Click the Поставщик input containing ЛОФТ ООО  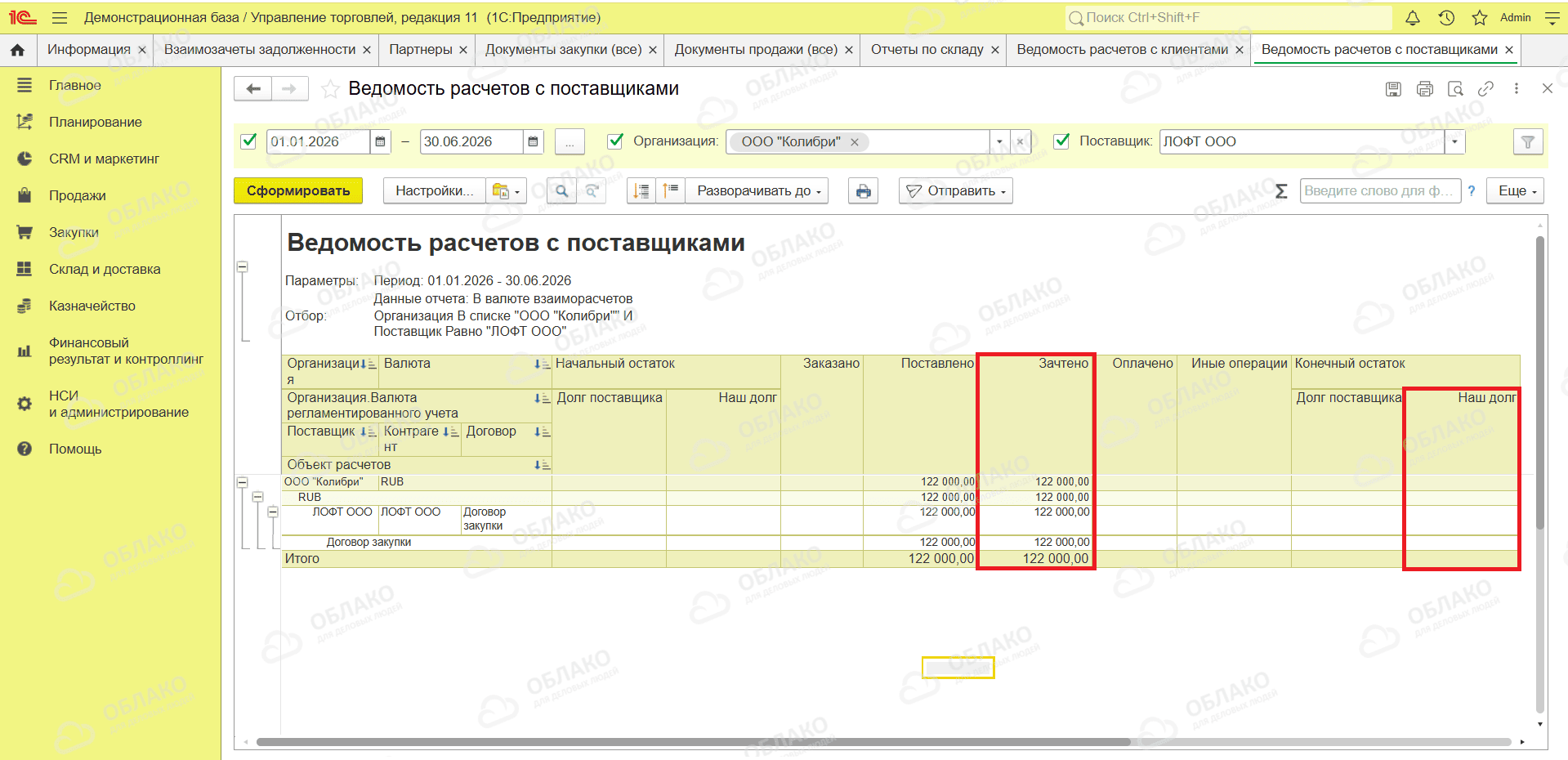click(x=1302, y=142)
